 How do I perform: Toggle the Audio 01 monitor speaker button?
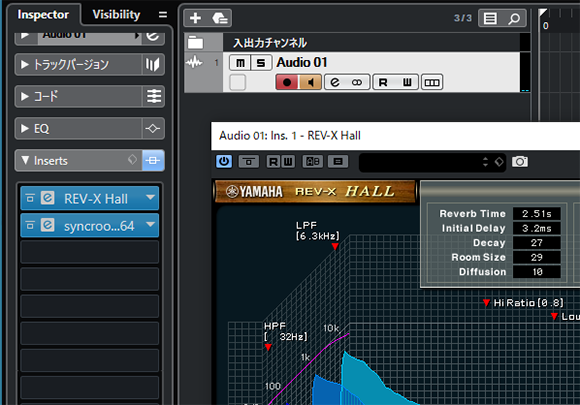click(310, 82)
